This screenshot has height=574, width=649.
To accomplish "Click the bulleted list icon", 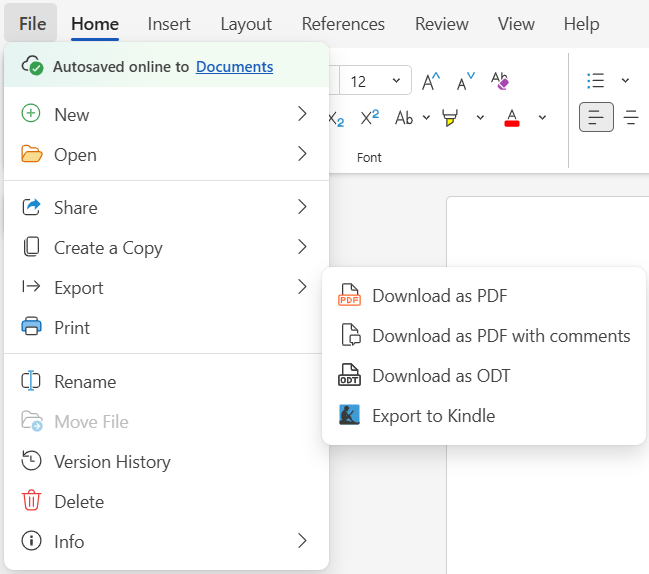I will coord(596,80).
